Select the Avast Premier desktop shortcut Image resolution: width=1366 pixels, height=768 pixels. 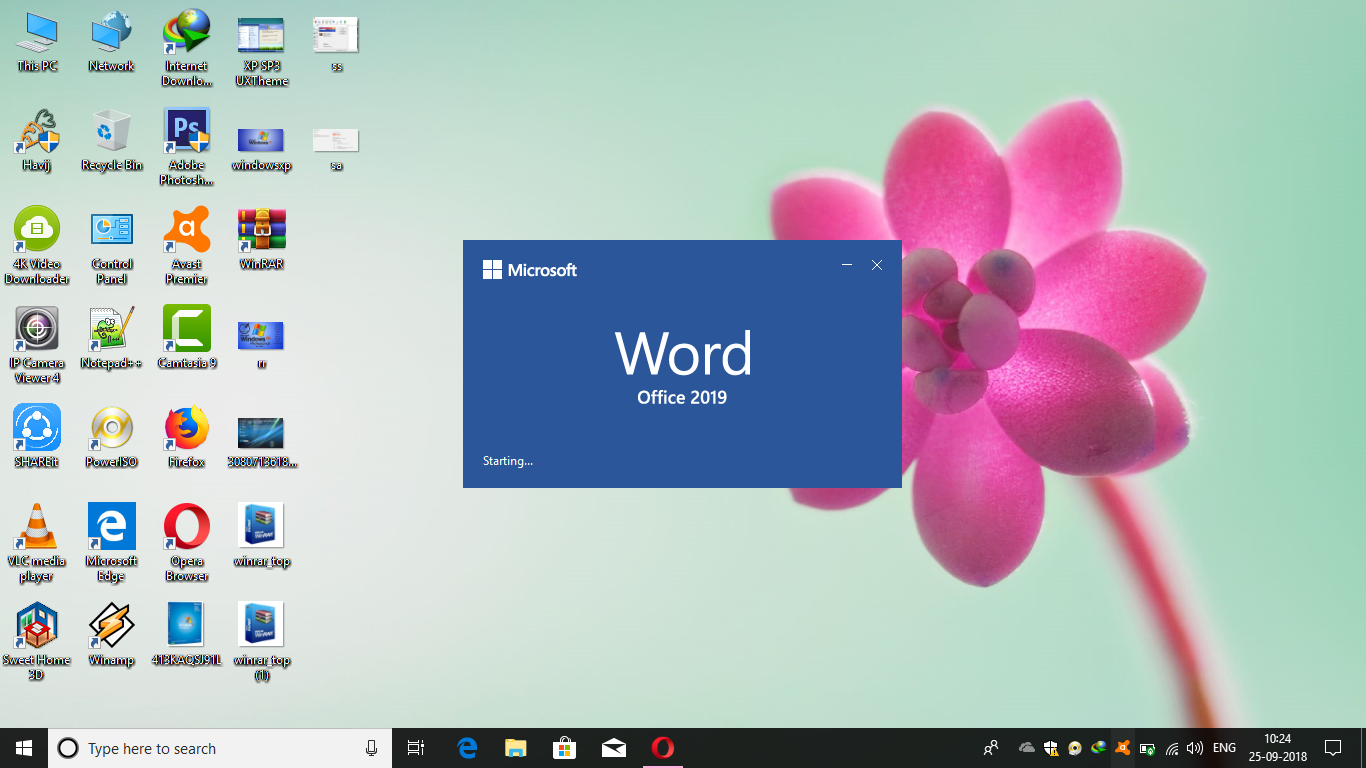(x=187, y=246)
